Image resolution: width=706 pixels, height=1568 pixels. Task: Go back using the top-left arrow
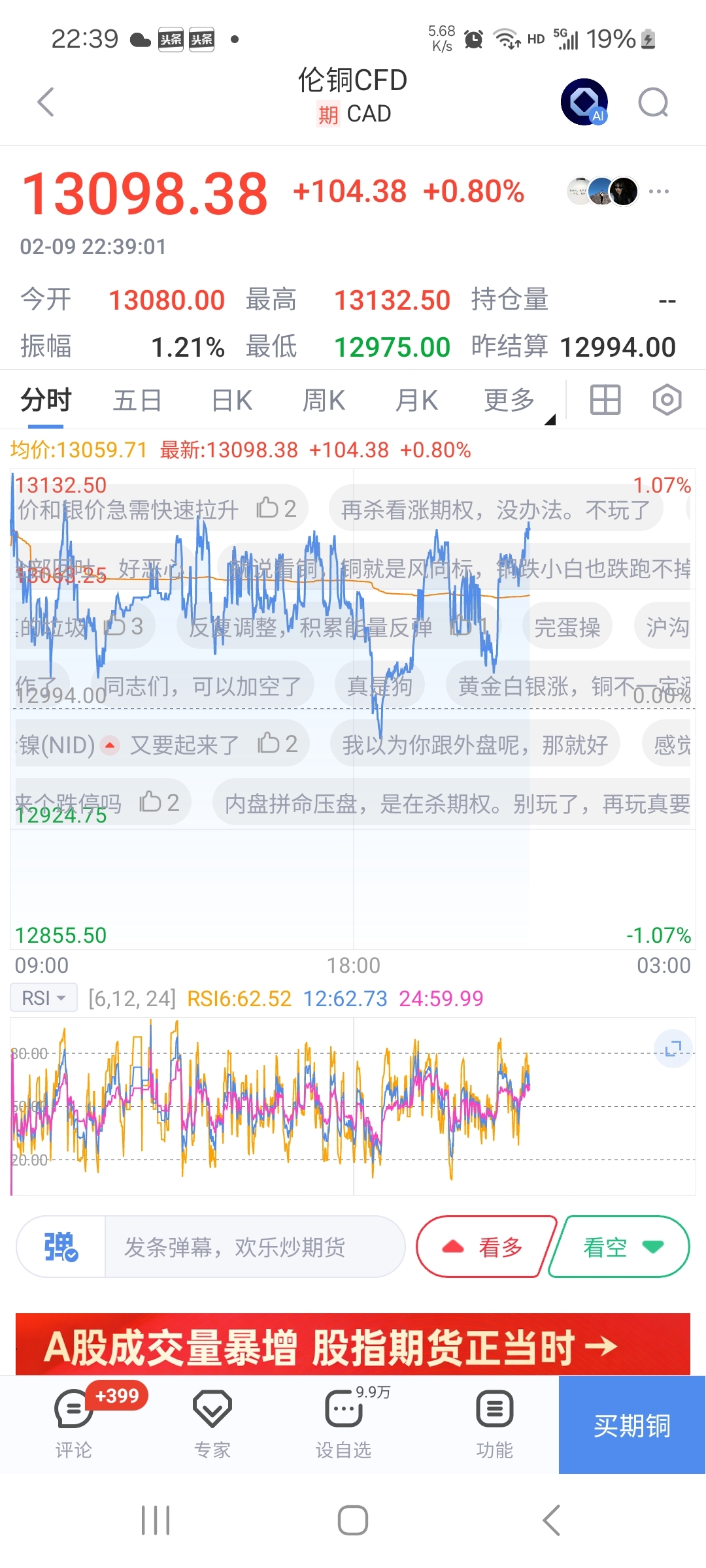[46, 102]
